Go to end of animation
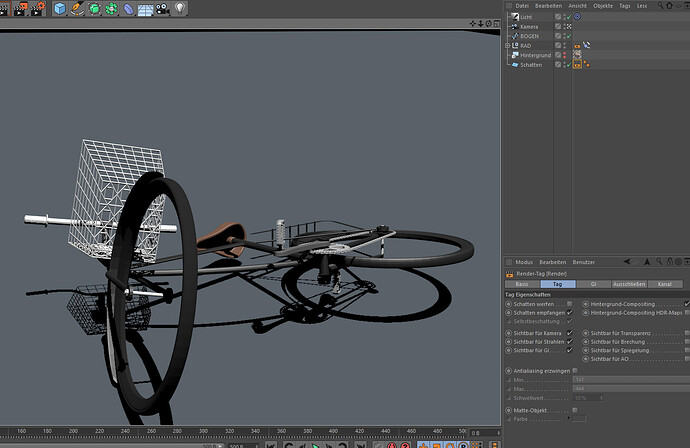The width and height of the screenshot is (690, 448). (x=360, y=445)
